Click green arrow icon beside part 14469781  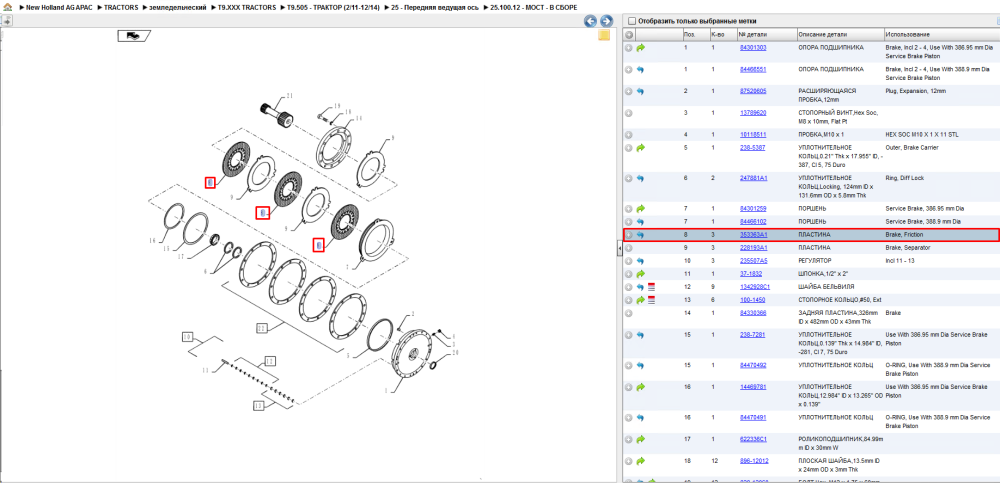click(641, 387)
